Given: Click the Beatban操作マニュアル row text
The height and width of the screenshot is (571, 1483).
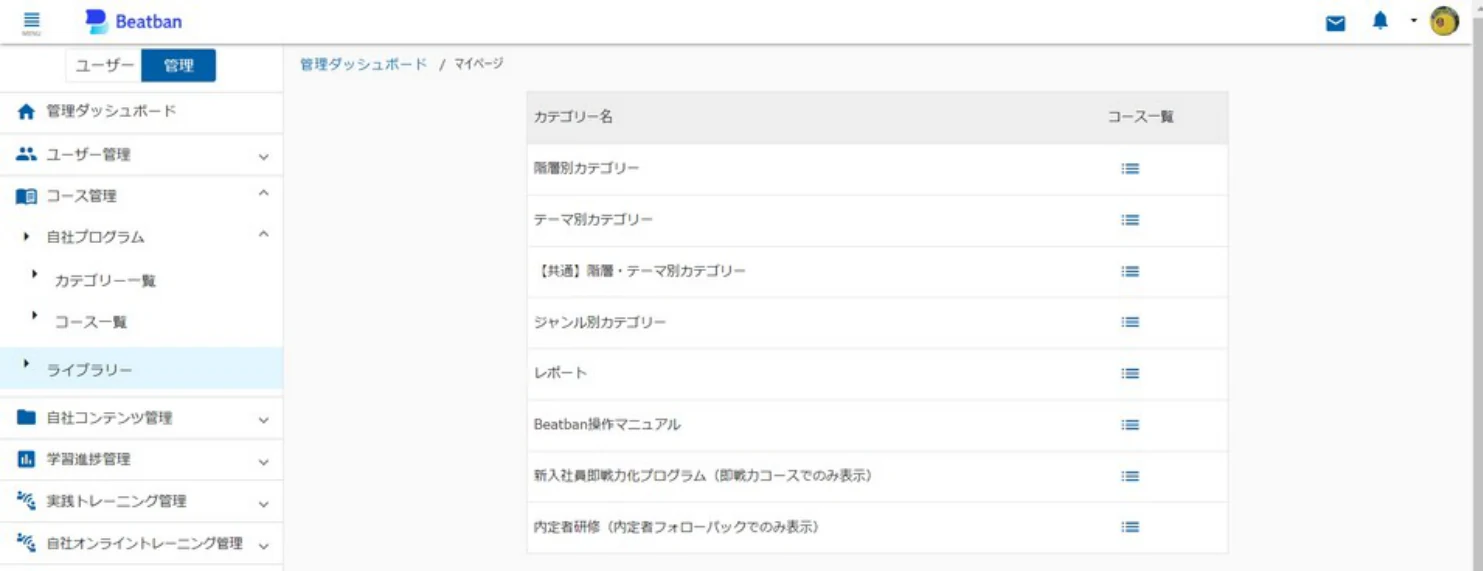Looking at the screenshot, I should [x=607, y=425].
